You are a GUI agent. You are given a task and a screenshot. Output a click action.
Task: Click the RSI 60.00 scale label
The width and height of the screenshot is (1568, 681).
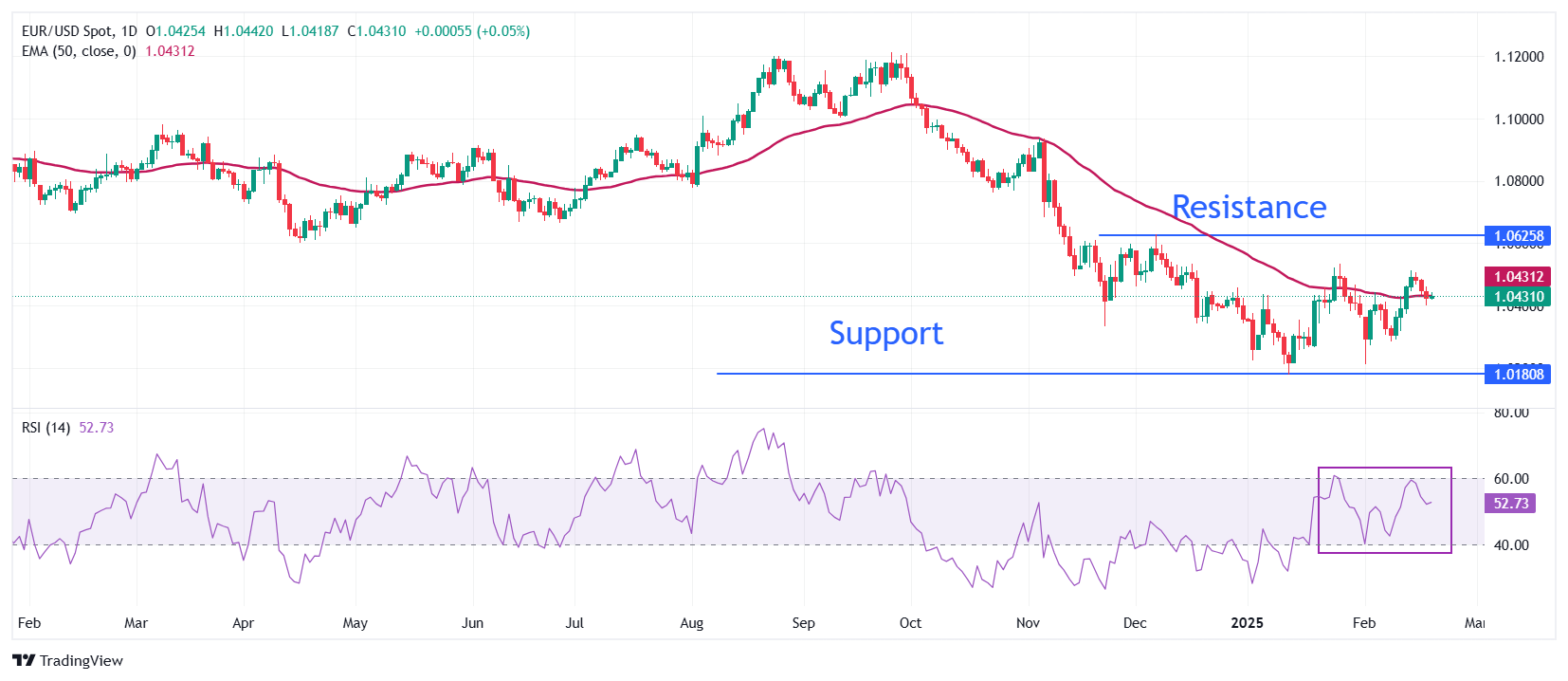point(1511,479)
